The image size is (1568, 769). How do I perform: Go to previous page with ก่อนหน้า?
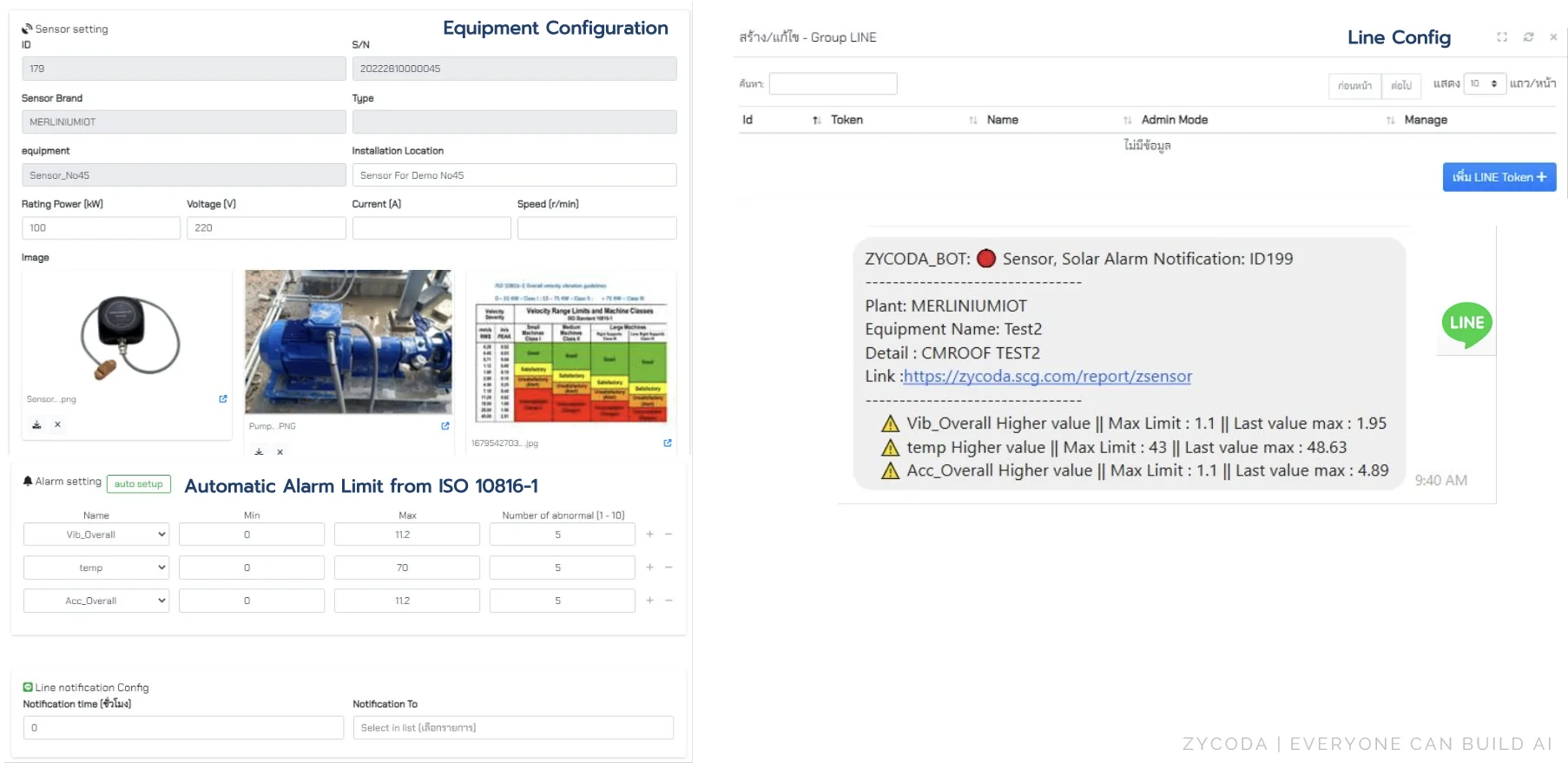click(1354, 85)
